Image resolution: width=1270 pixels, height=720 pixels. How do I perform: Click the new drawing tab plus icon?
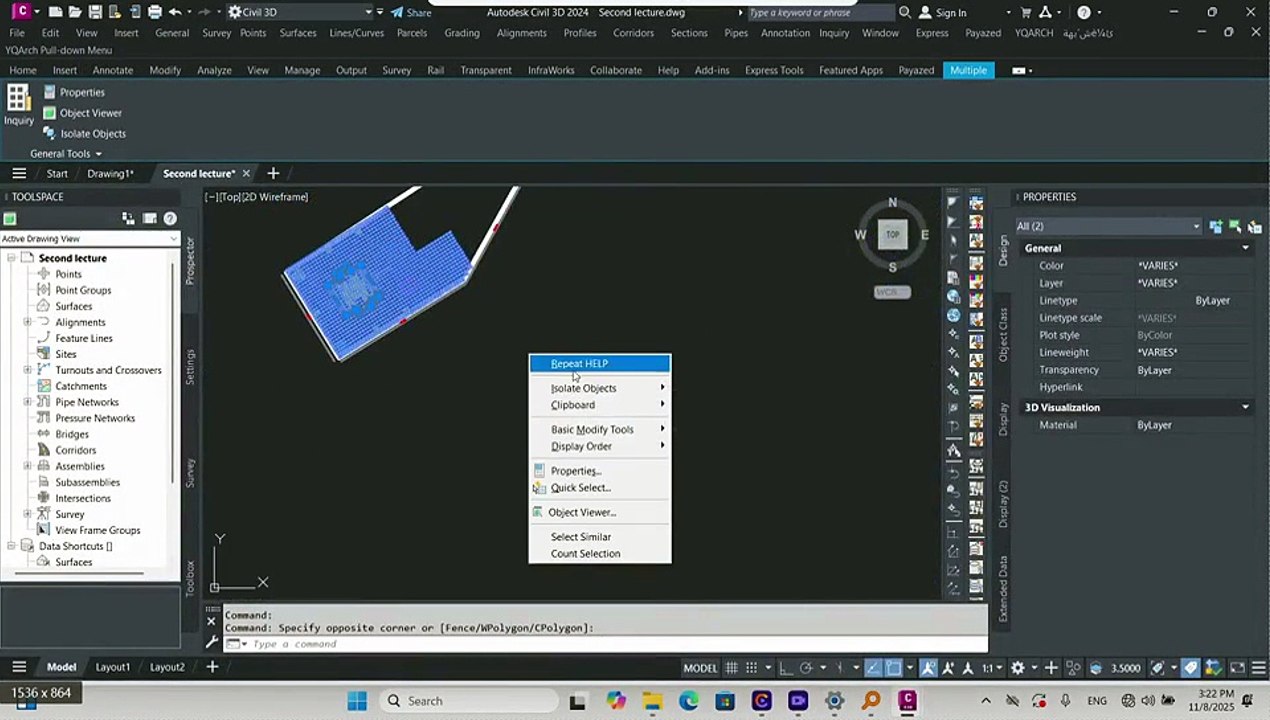(273, 173)
